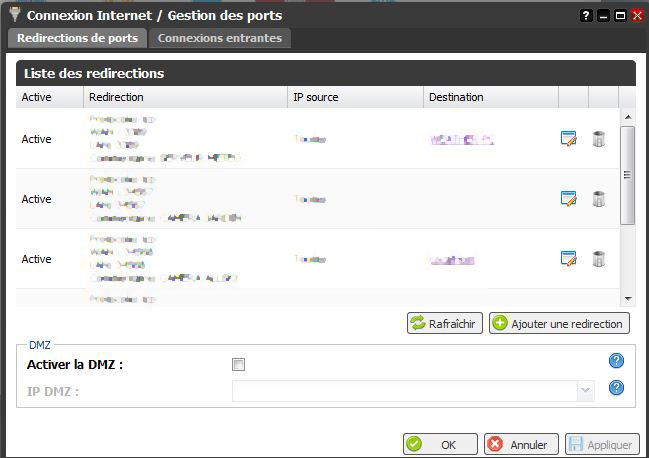Click Rafraîchir to reload the list
This screenshot has height=458, width=649.
point(445,323)
